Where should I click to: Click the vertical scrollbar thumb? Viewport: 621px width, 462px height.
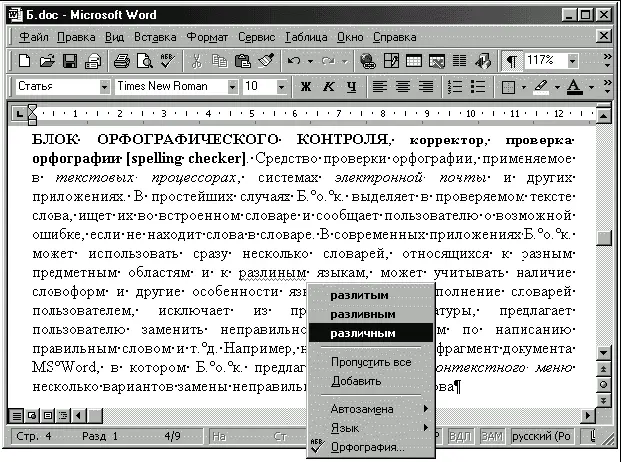click(604, 238)
